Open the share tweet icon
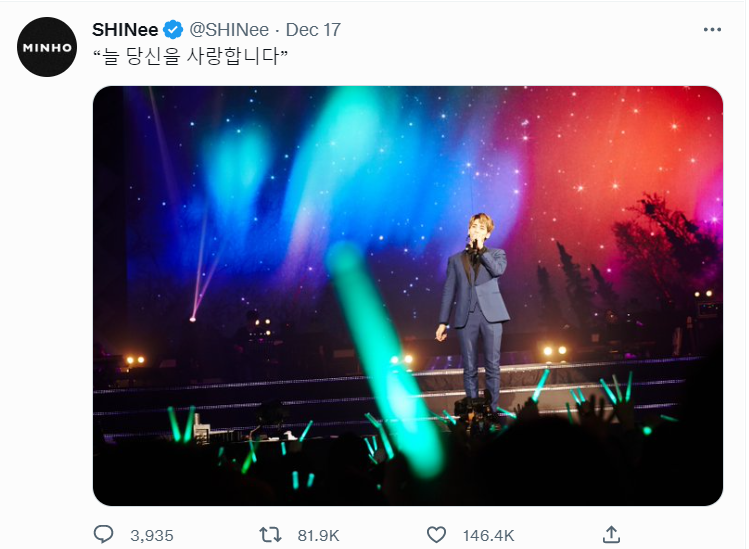Screen dimensions: 749x549 (x=612, y=535)
